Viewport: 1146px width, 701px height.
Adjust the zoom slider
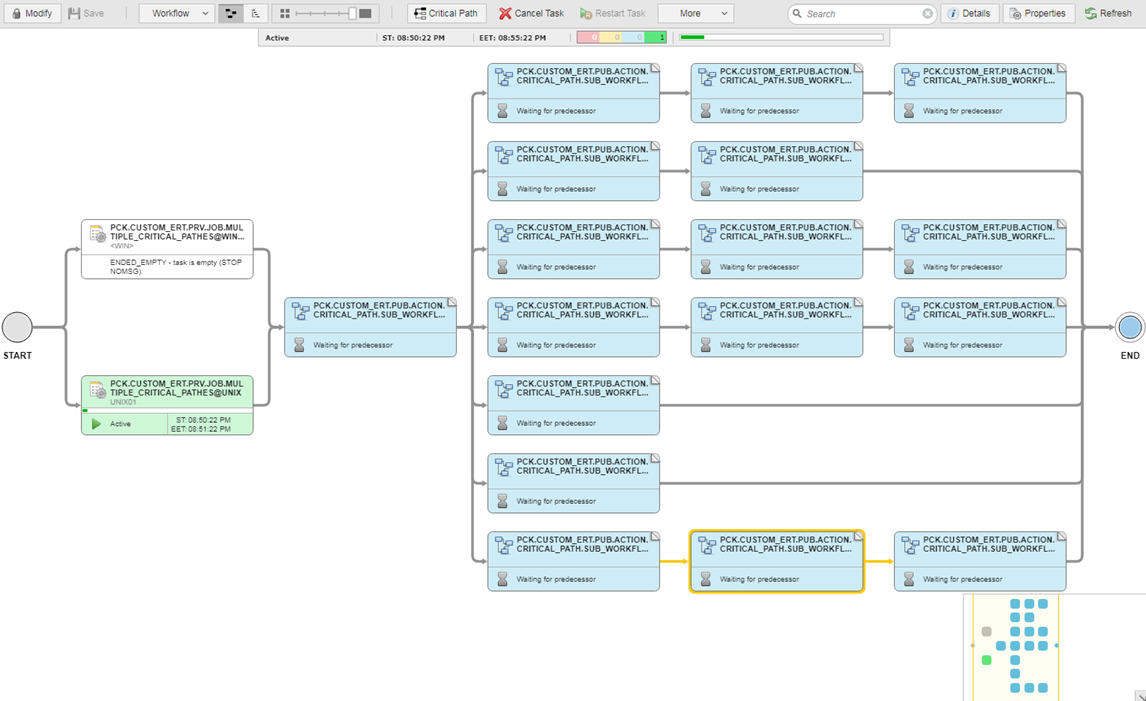(x=350, y=13)
